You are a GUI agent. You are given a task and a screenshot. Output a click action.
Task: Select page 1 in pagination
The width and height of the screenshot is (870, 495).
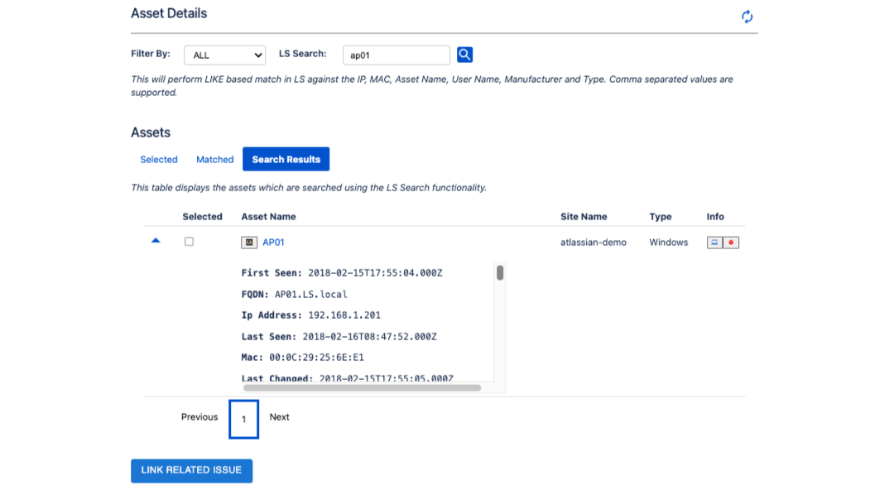[244, 419]
